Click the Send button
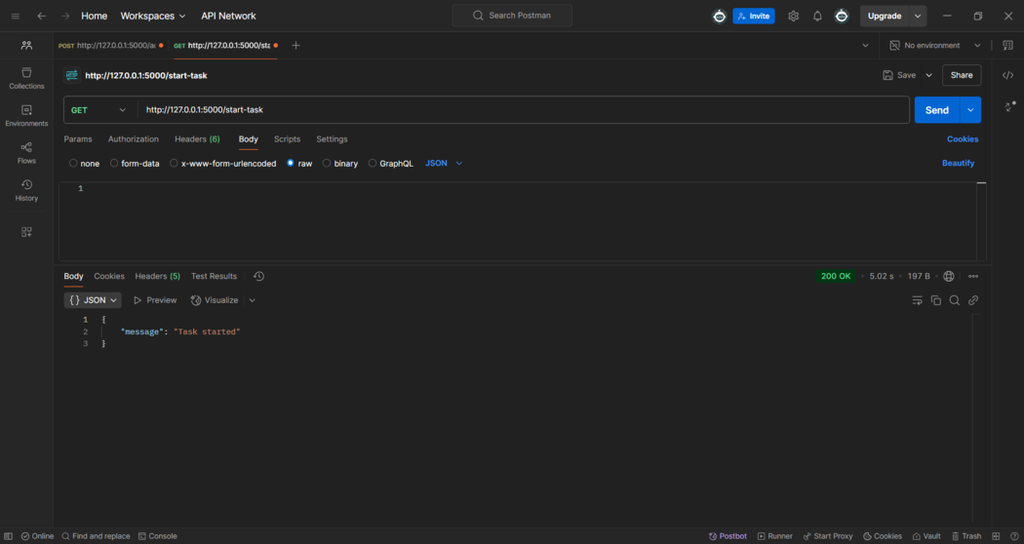1024x544 pixels. point(936,110)
